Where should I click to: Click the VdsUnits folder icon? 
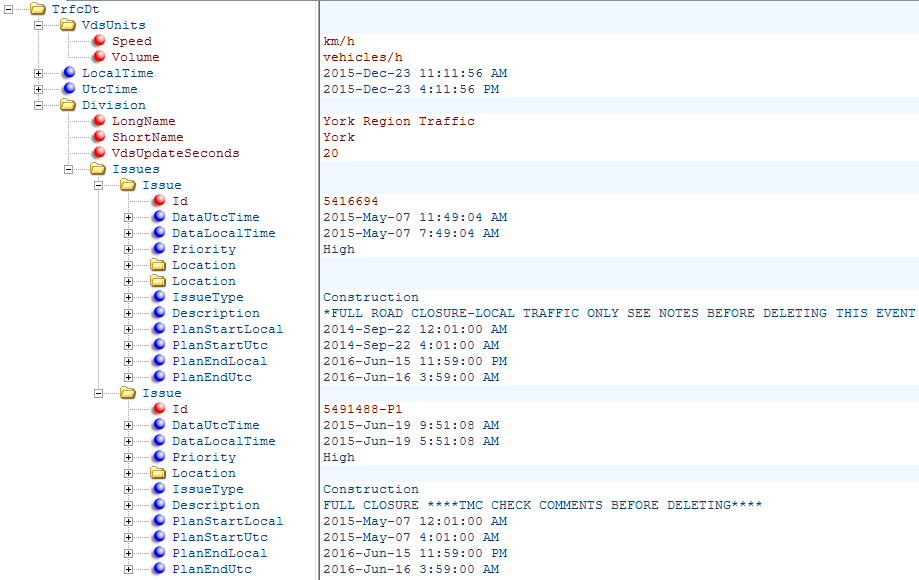coord(68,25)
